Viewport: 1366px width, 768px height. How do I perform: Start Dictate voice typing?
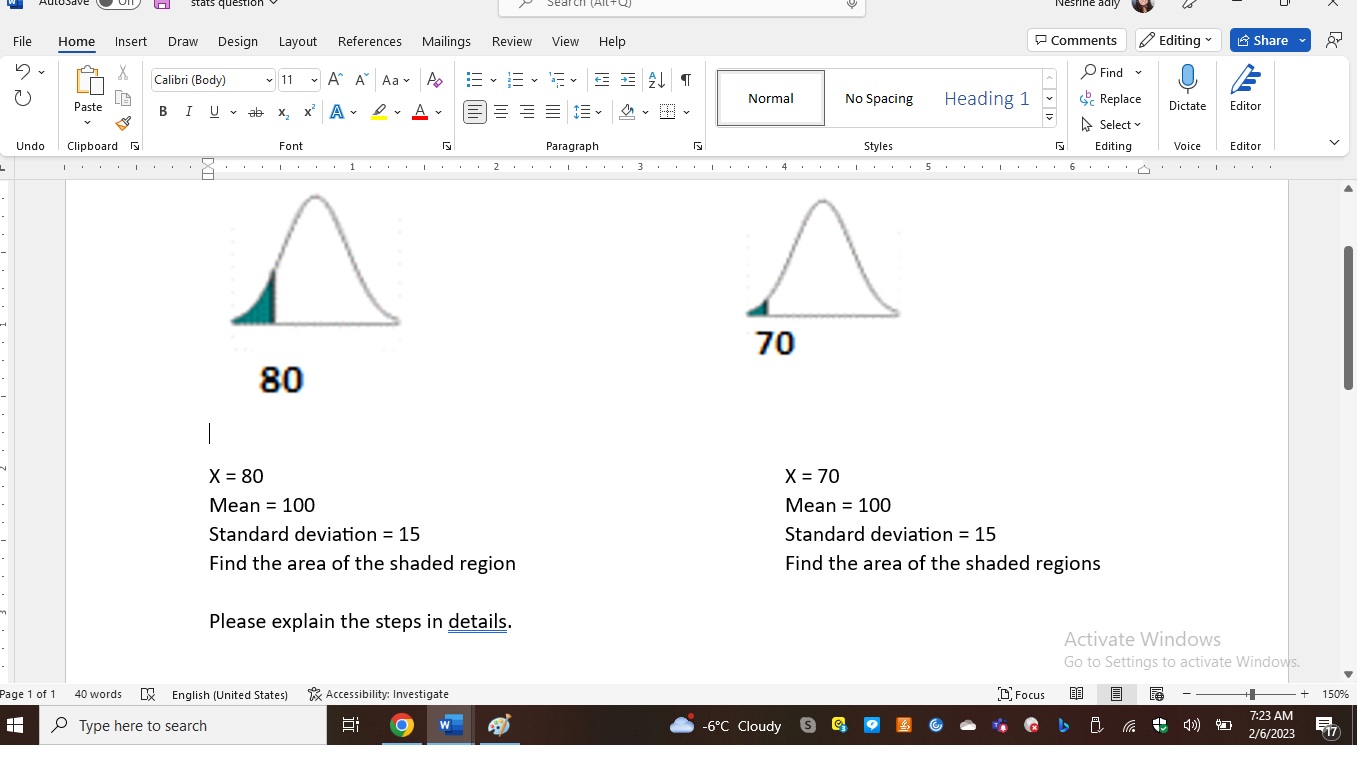point(1187,90)
